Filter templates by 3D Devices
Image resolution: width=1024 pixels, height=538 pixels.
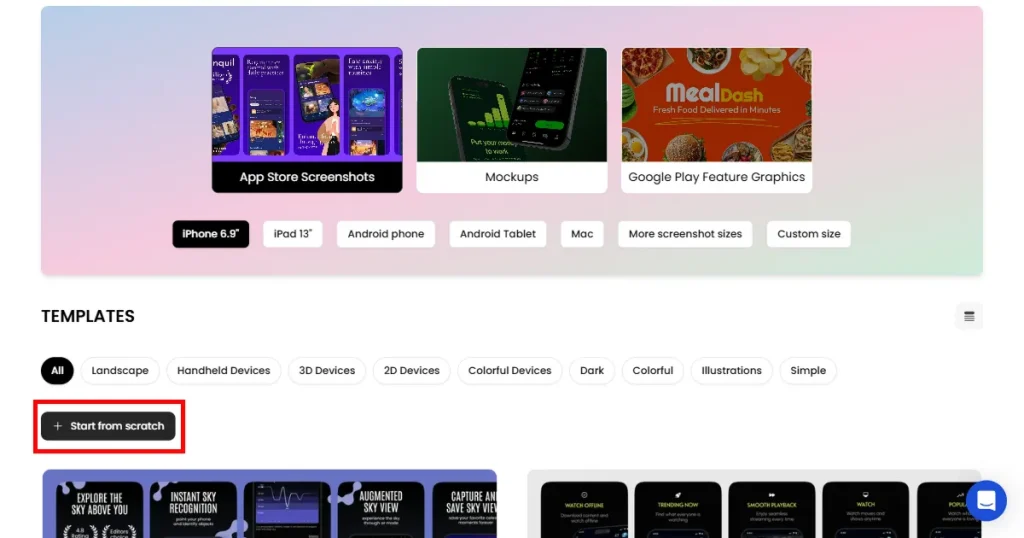327,371
